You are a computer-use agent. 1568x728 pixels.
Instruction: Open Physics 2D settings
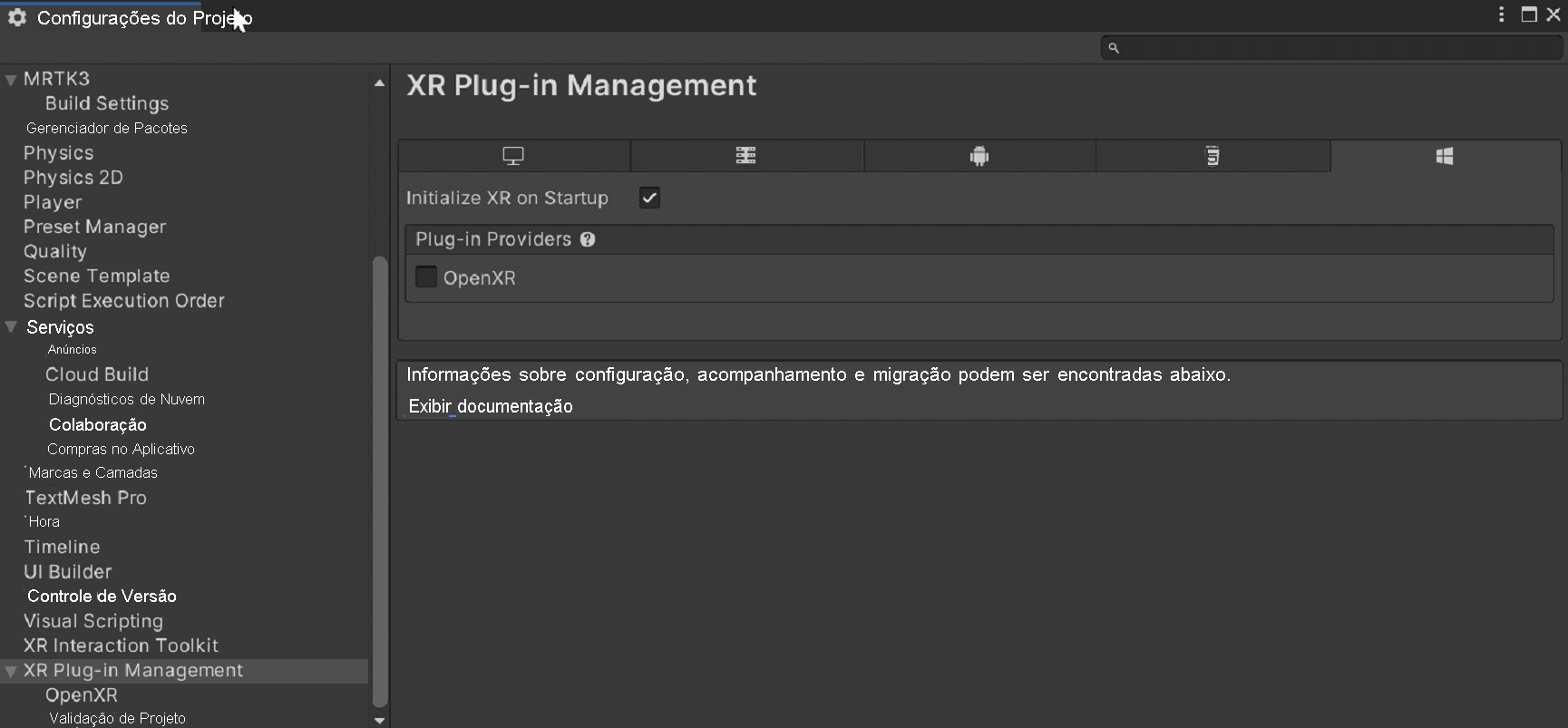[x=73, y=178]
